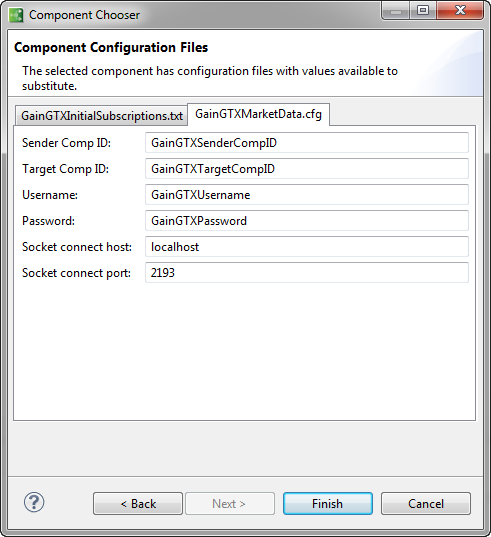Click the Component Configuration Files heading

pos(111,47)
